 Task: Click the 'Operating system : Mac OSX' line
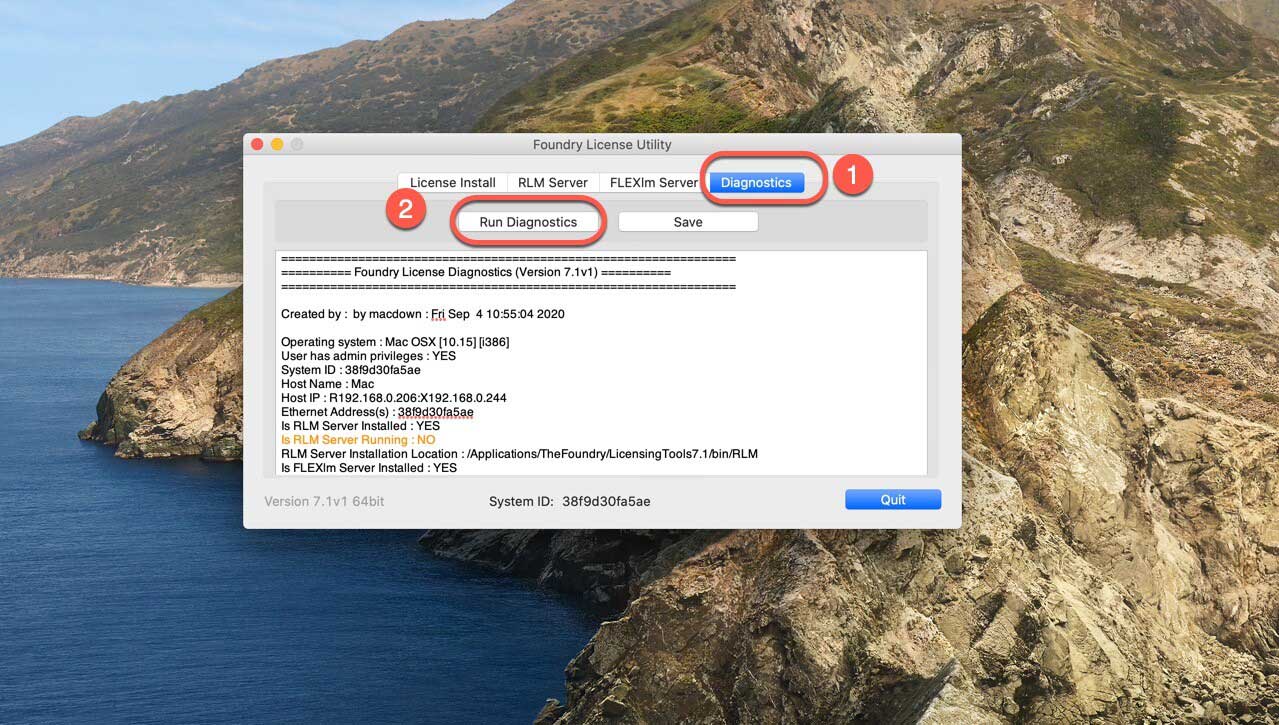395,342
